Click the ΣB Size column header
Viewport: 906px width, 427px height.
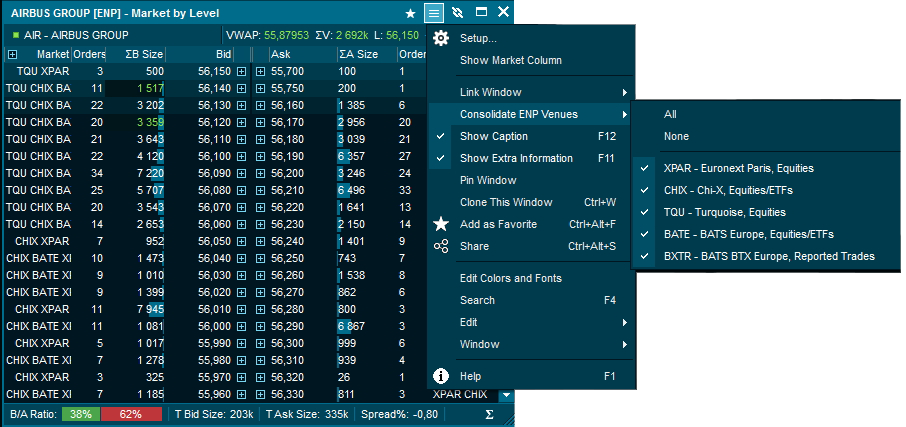[x=137, y=54]
